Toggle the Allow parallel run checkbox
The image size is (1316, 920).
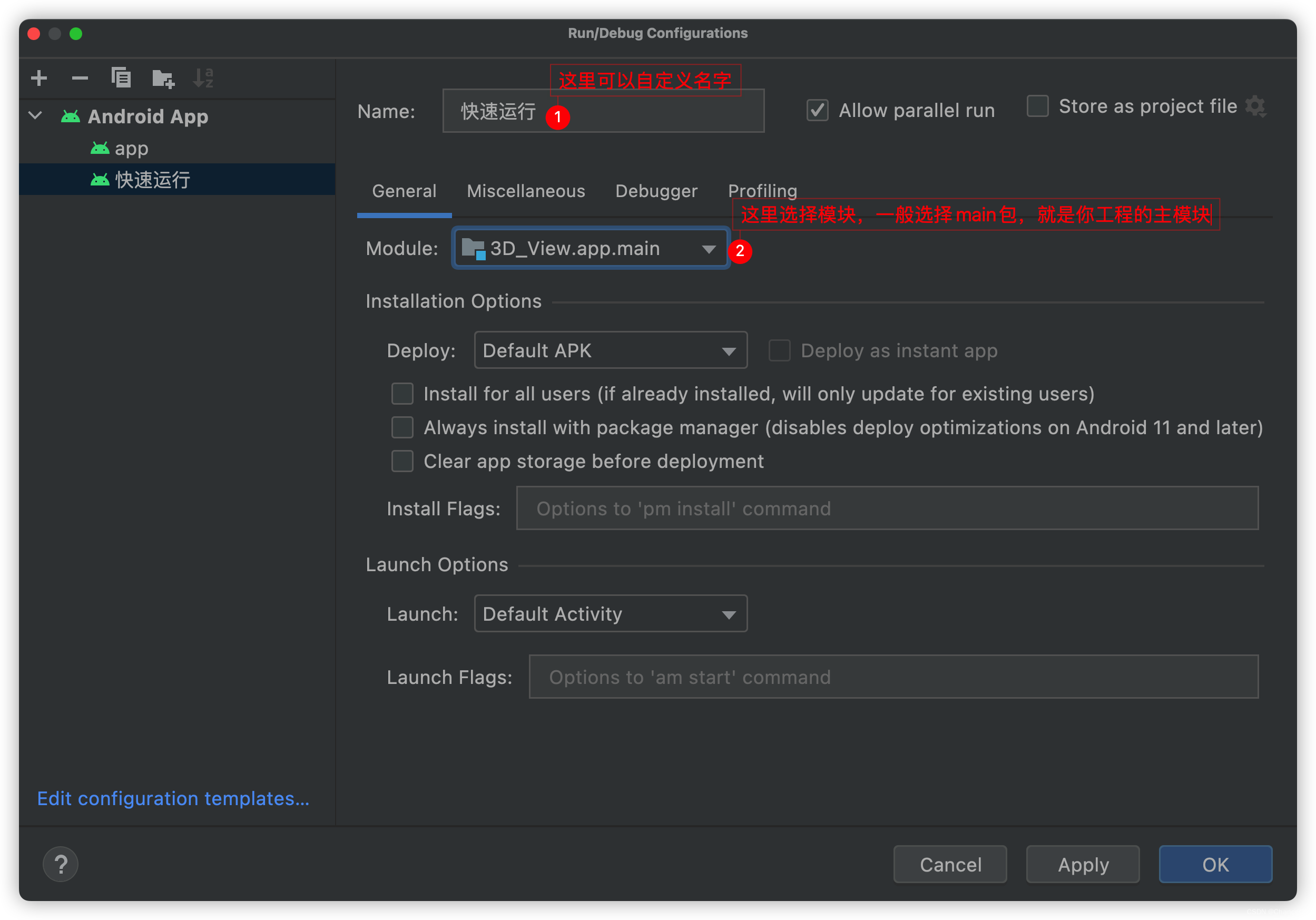(817, 110)
